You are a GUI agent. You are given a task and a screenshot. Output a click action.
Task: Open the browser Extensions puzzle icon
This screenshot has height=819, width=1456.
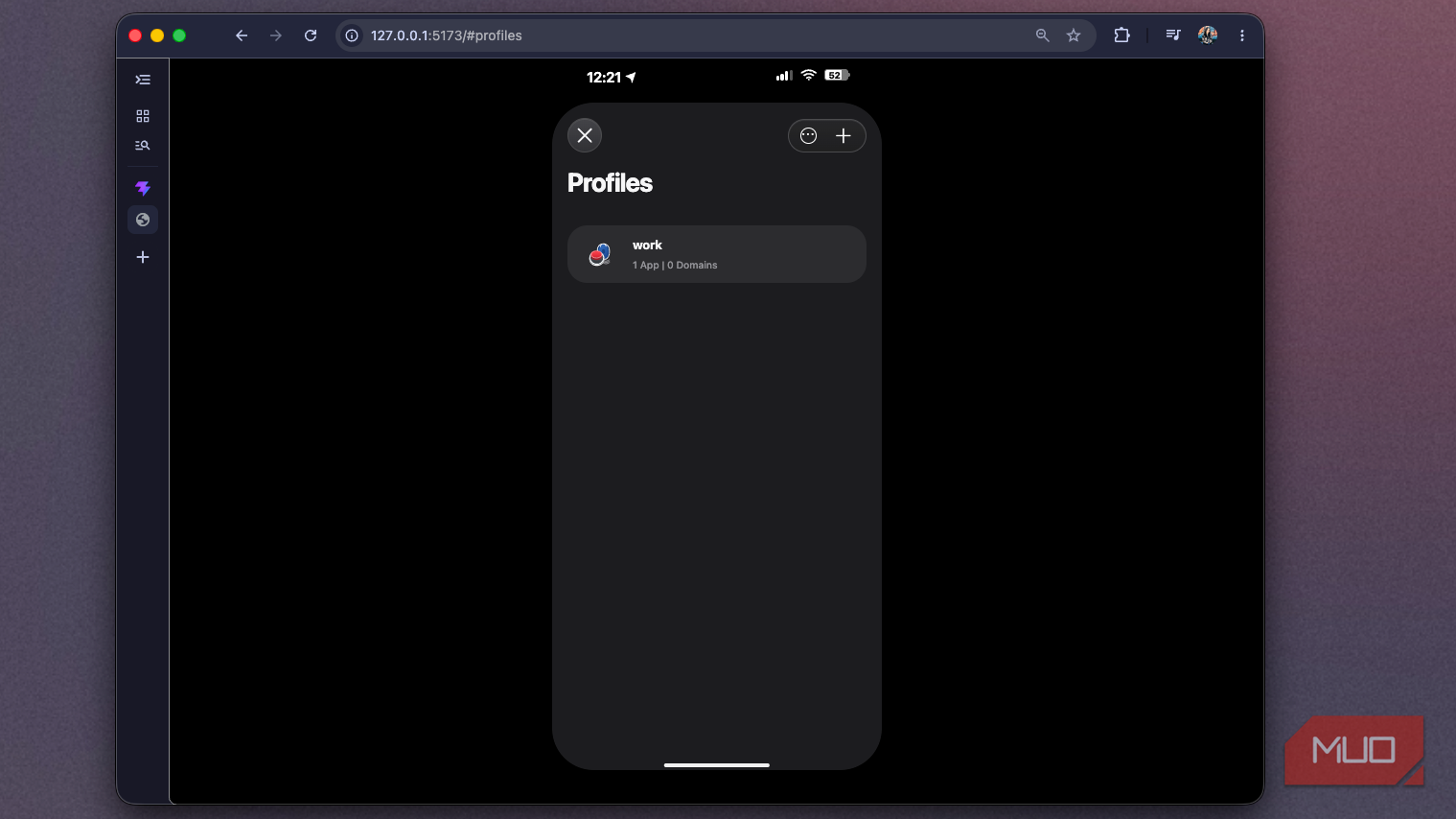tap(1121, 35)
